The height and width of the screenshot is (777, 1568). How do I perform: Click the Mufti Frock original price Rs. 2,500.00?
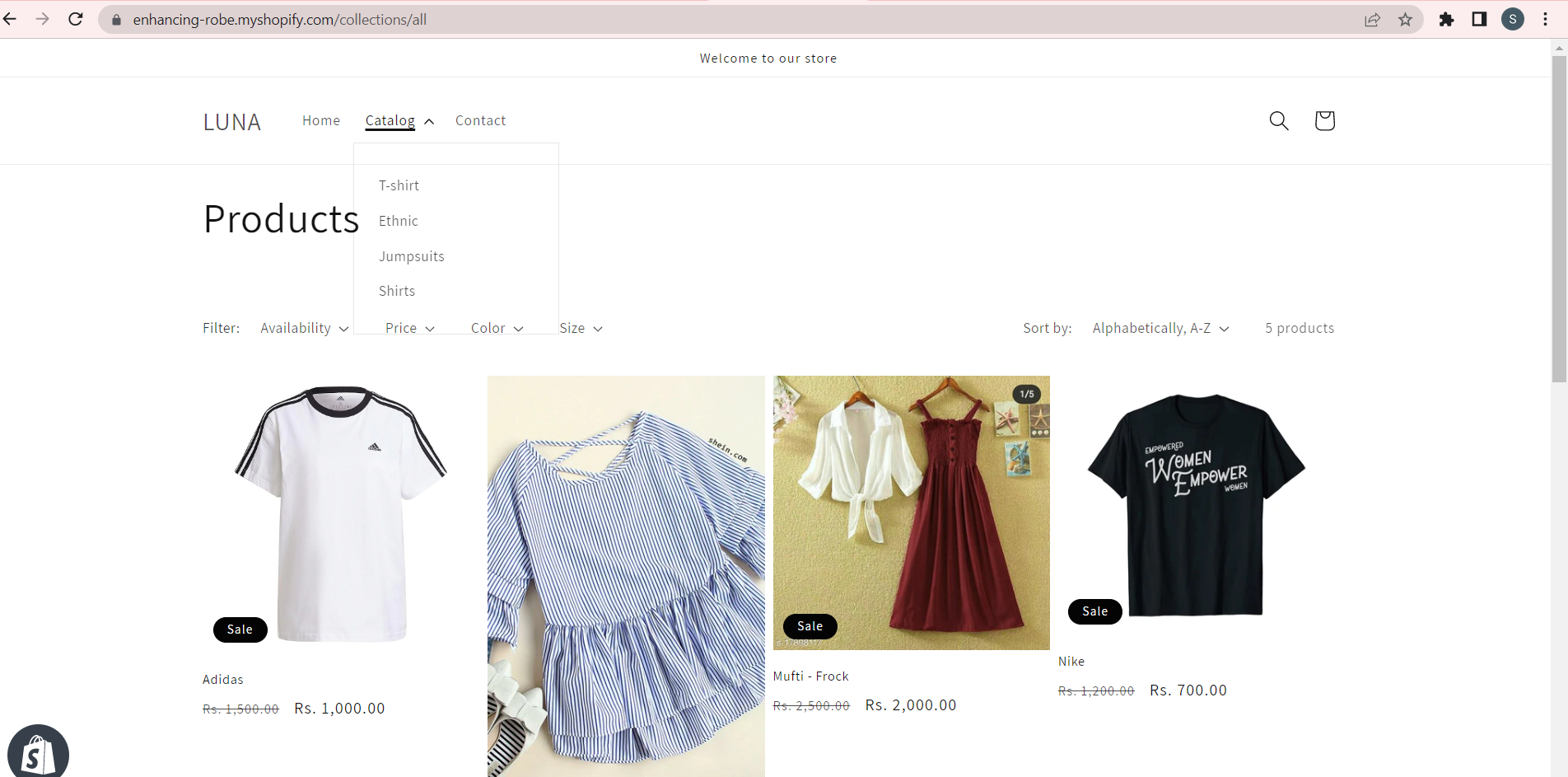point(811,706)
